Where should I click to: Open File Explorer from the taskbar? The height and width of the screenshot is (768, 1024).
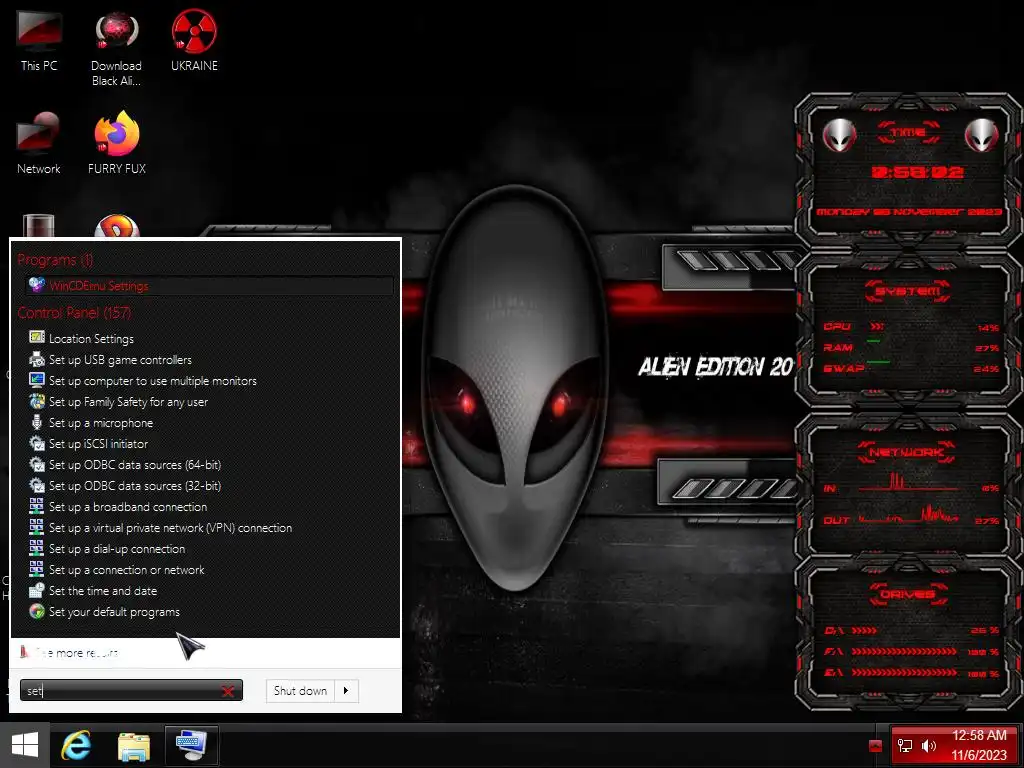[x=133, y=746]
